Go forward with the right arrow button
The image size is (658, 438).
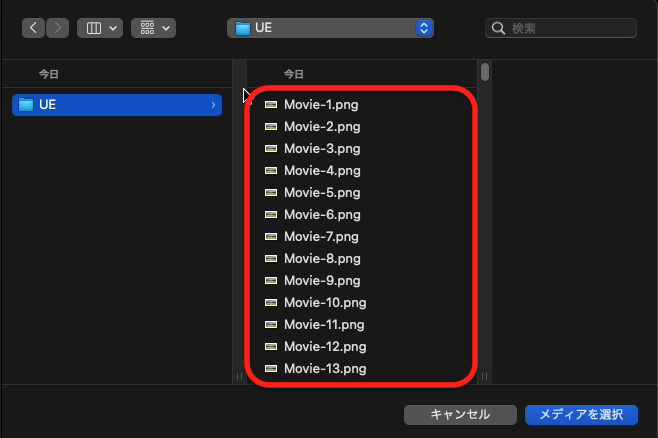coord(57,28)
